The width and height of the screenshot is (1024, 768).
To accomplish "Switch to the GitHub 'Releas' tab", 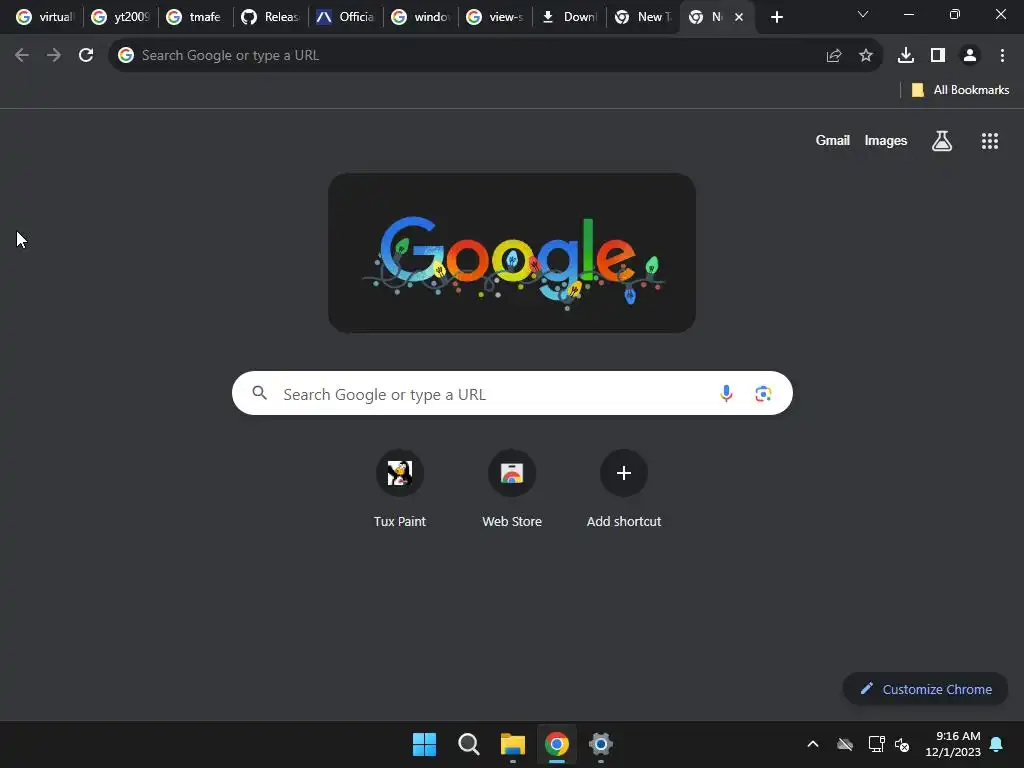I will pyautogui.click(x=270, y=18).
